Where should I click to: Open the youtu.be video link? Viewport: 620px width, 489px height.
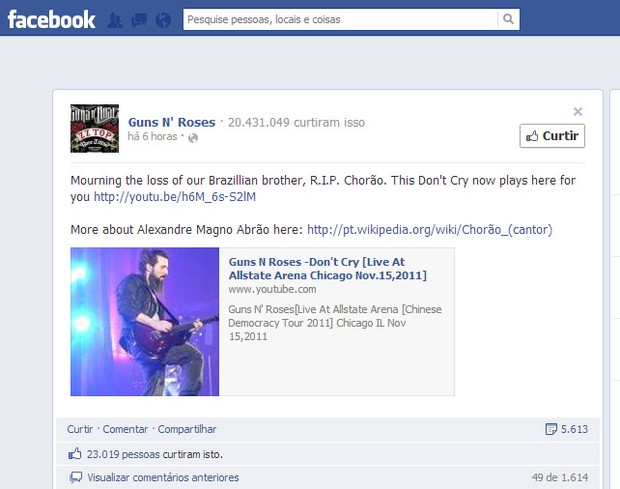(175, 196)
